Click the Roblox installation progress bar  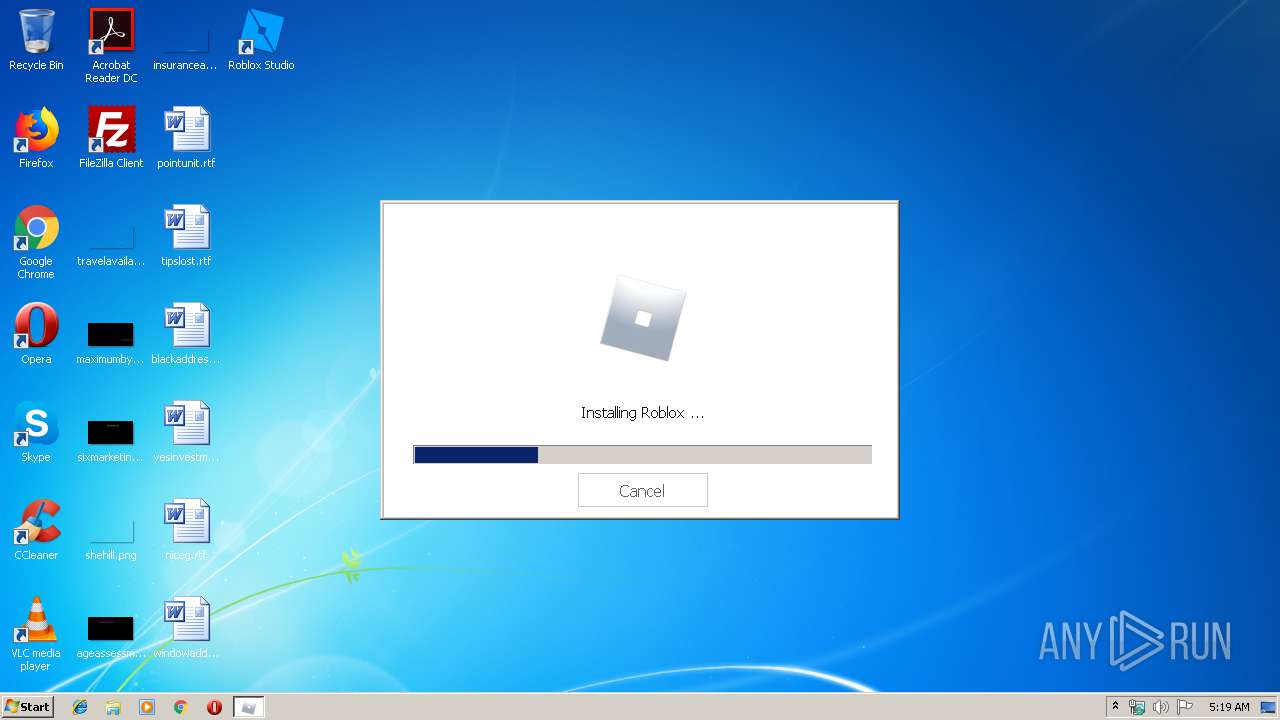tap(642, 455)
